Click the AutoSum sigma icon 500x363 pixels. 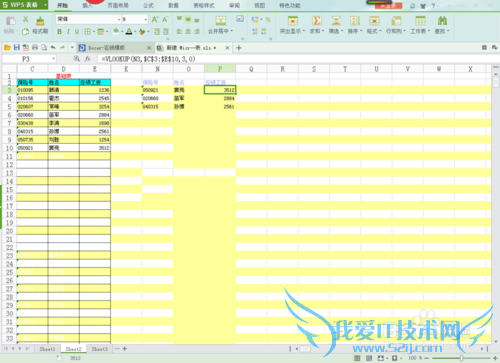coord(317,21)
